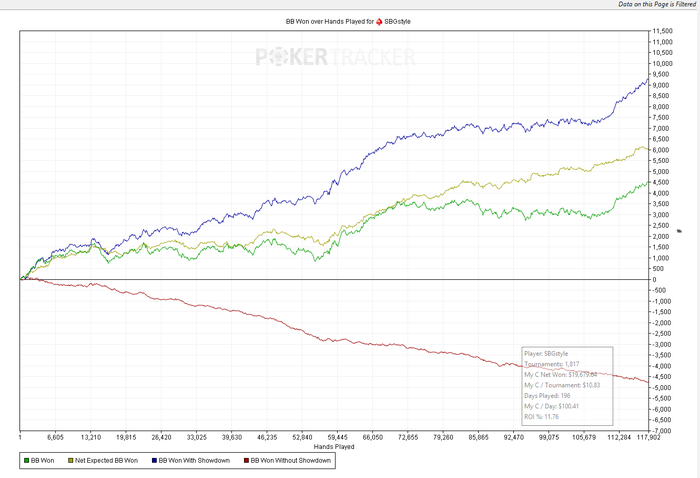
Task: Click the 117,902 x-axis label
Action: [649, 437]
